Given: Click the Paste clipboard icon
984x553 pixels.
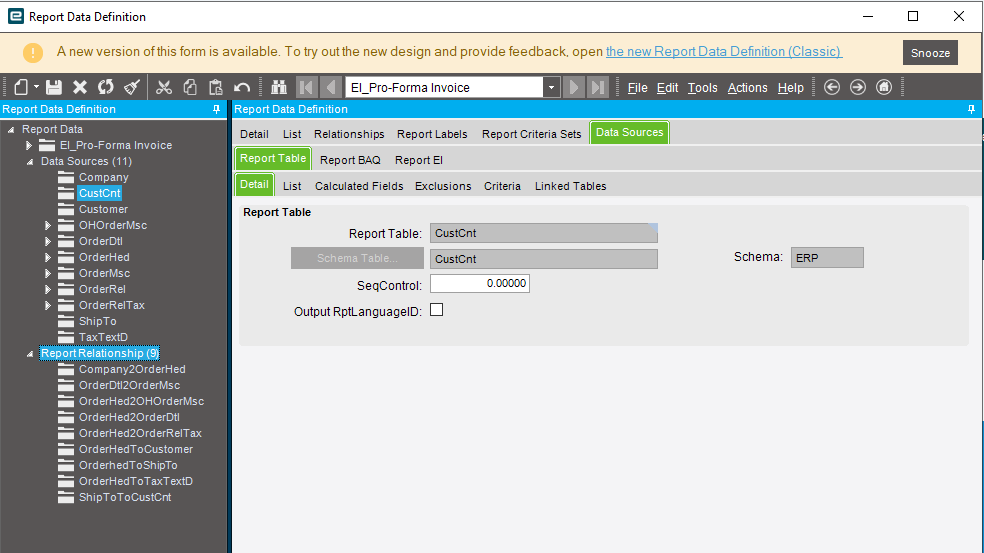Looking at the screenshot, I should click(215, 87).
